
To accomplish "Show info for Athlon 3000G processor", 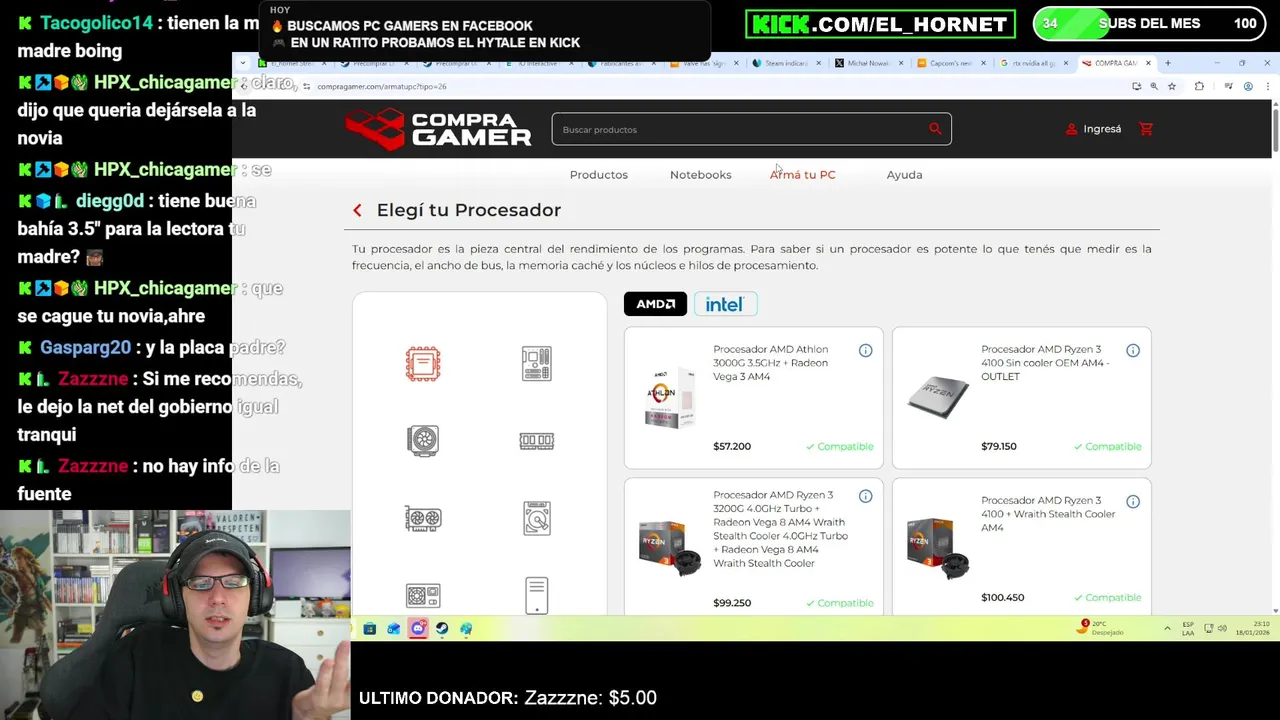I will [865, 350].
